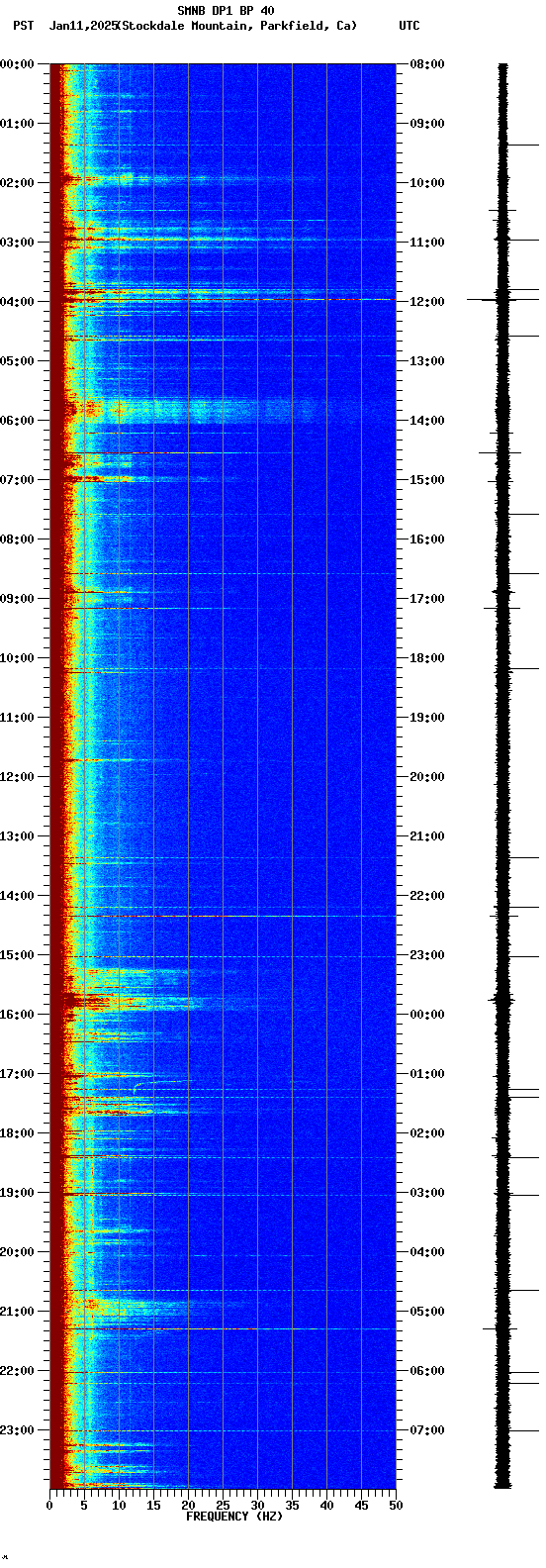The height and width of the screenshot is (1568, 546).
Task: Click the PST "00:00" time label
Action: point(17,64)
